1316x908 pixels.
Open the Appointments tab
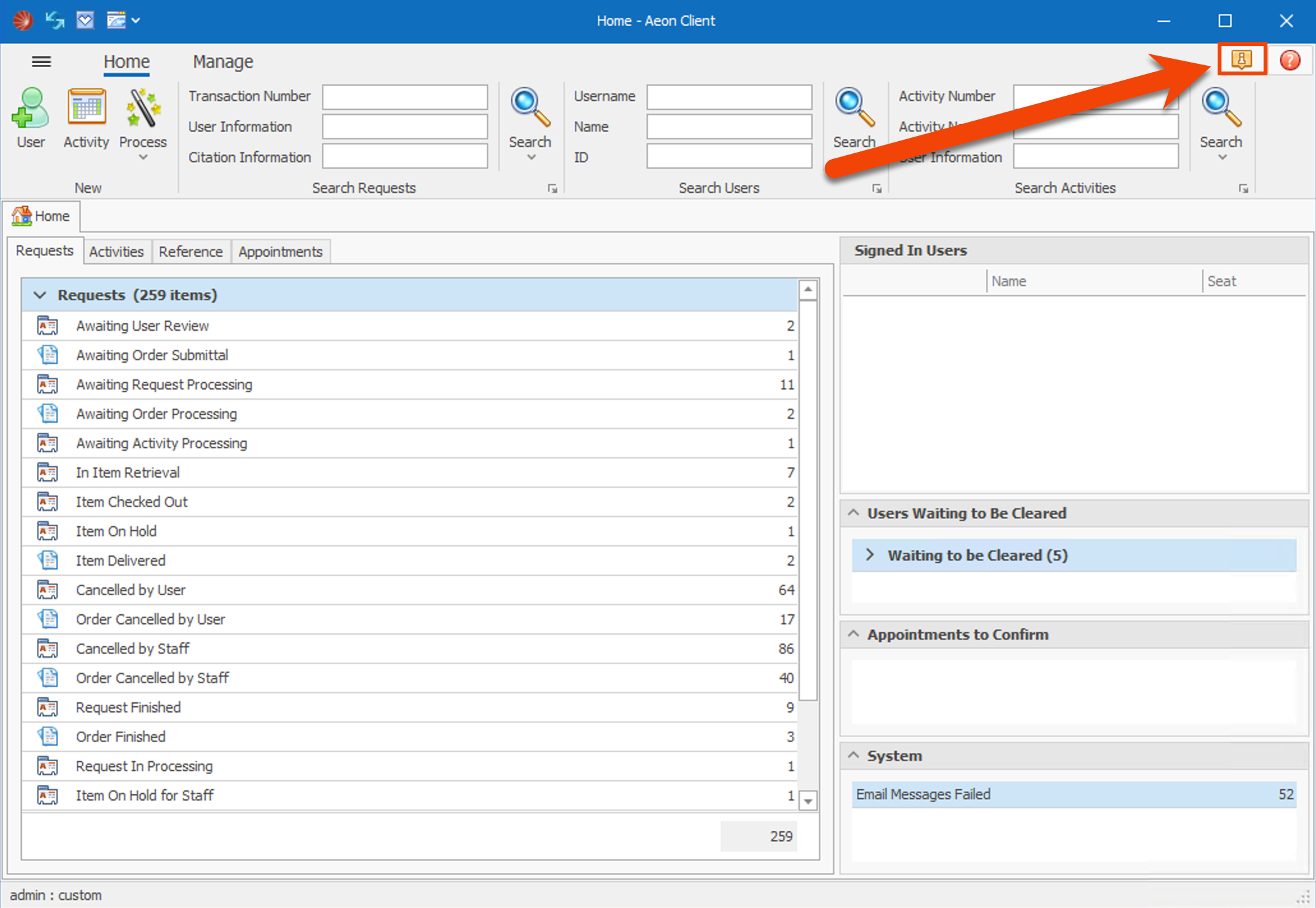280,252
